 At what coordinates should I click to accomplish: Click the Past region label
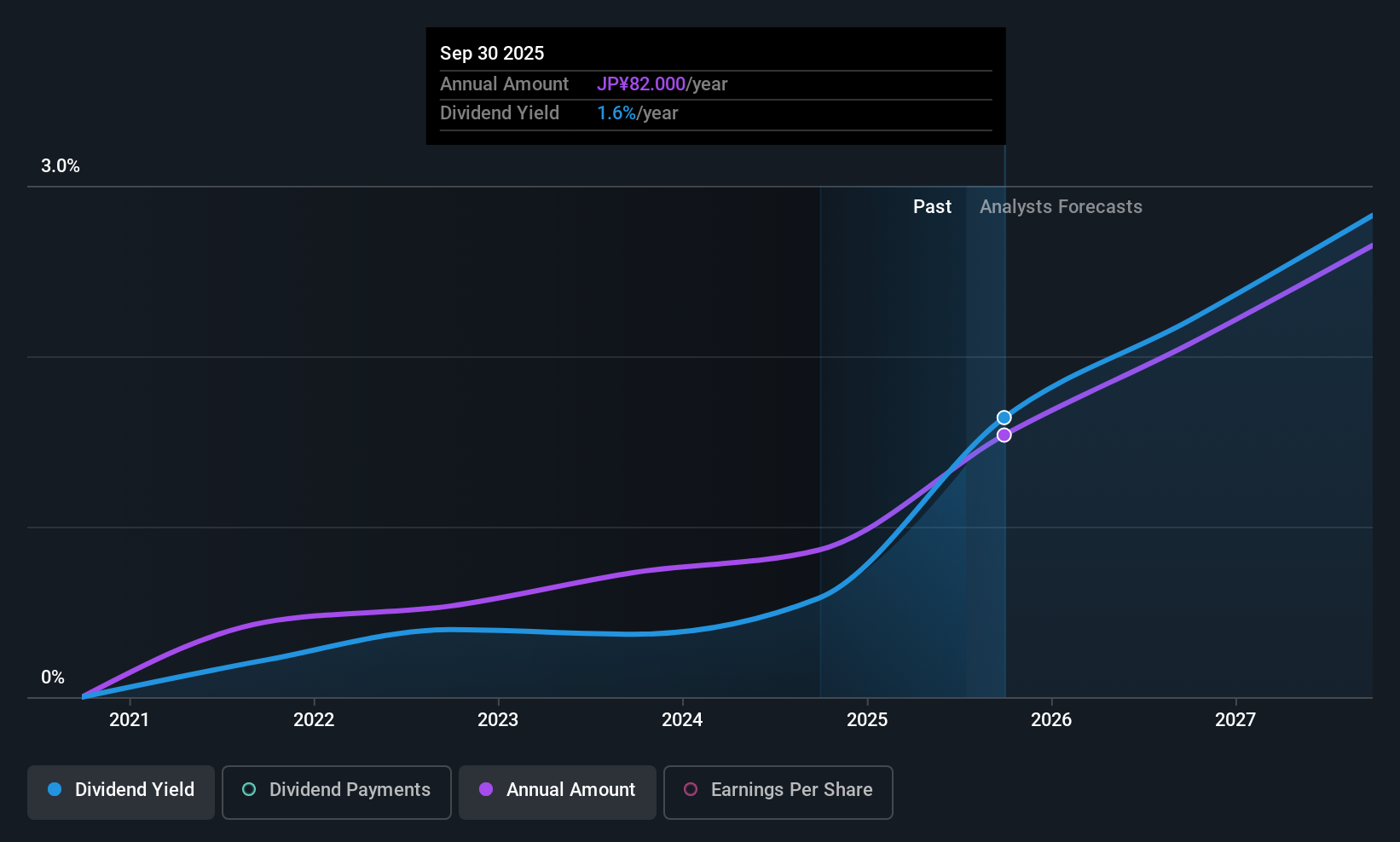[932, 207]
